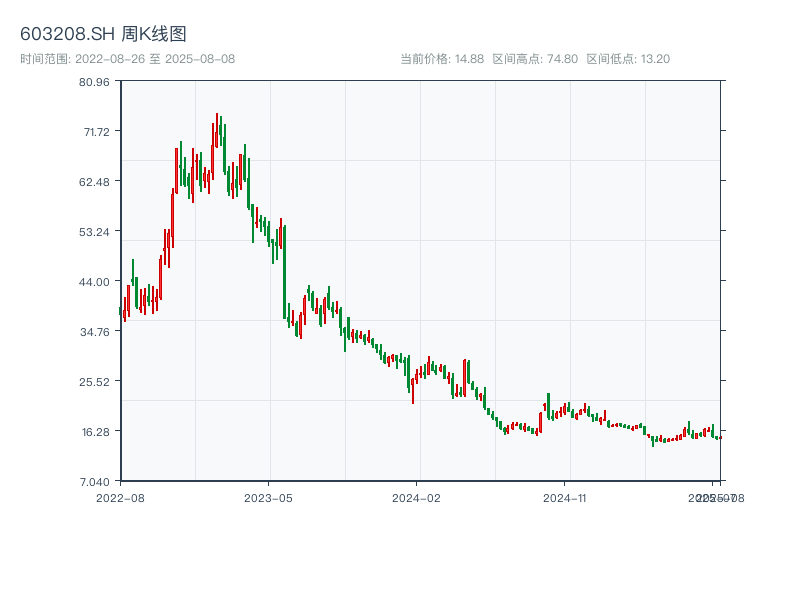Click the 区间低点 13.20 label

point(628,59)
